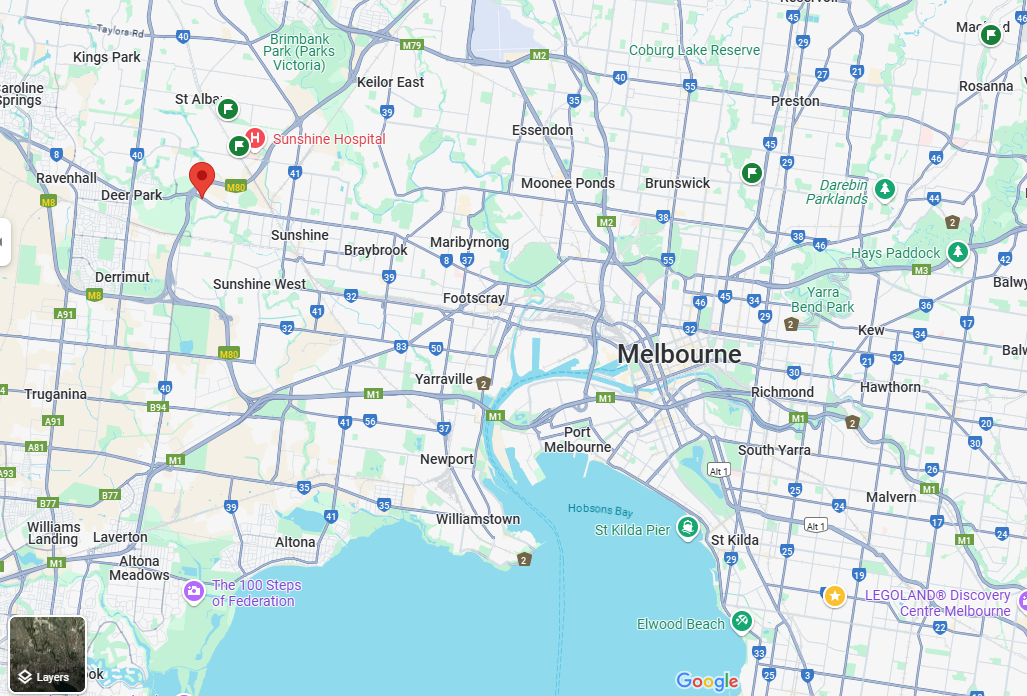Click the Richmond label
The width and height of the screenshot is (1027, 696).
pyautogui.click(x=782, y=392)
